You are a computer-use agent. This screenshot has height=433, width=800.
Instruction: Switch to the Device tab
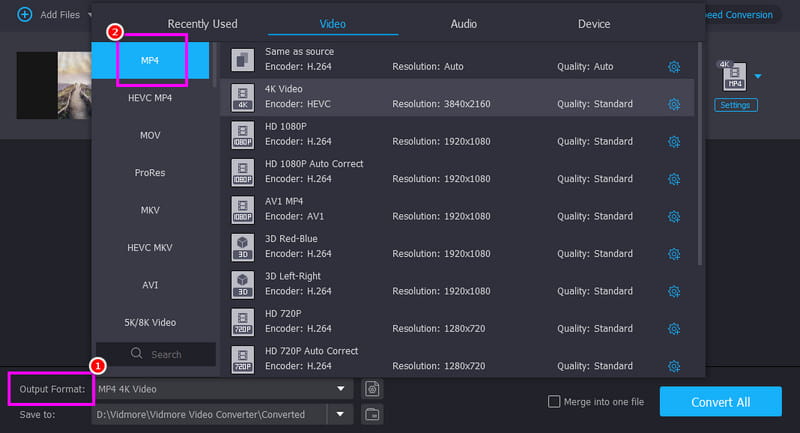[594, 24]
